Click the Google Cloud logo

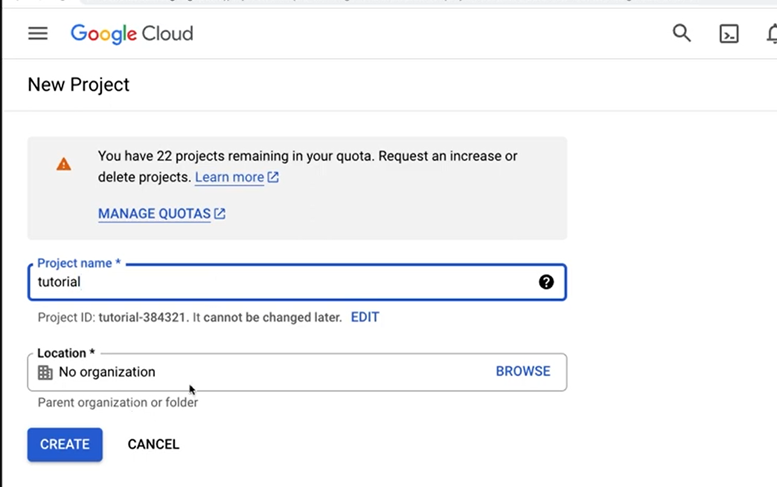(x=131, y=33)
